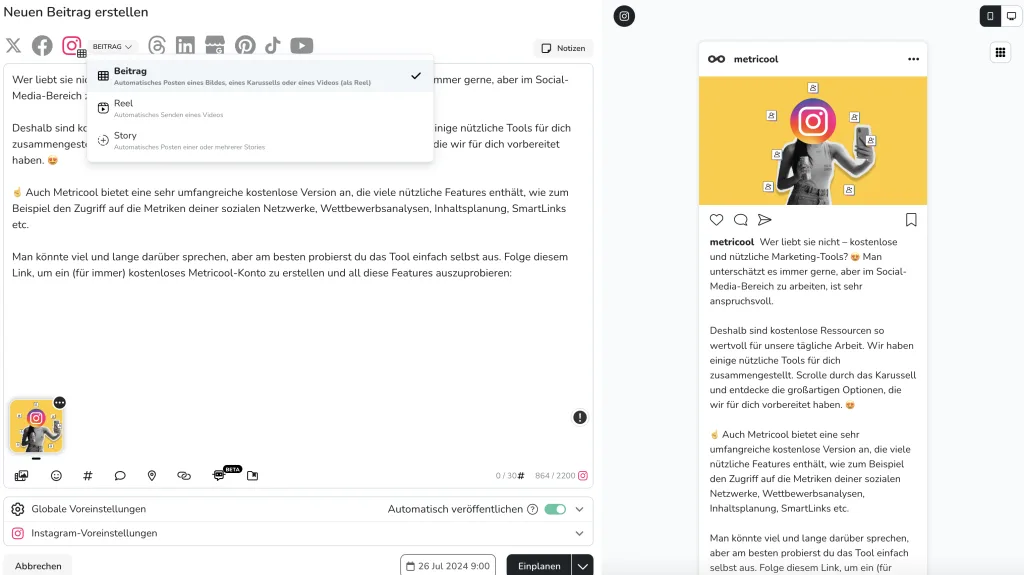Open the arrow dropdown beside Einplanen
Viewport: 1024px width, 575px height.
(x=581, y=566)
